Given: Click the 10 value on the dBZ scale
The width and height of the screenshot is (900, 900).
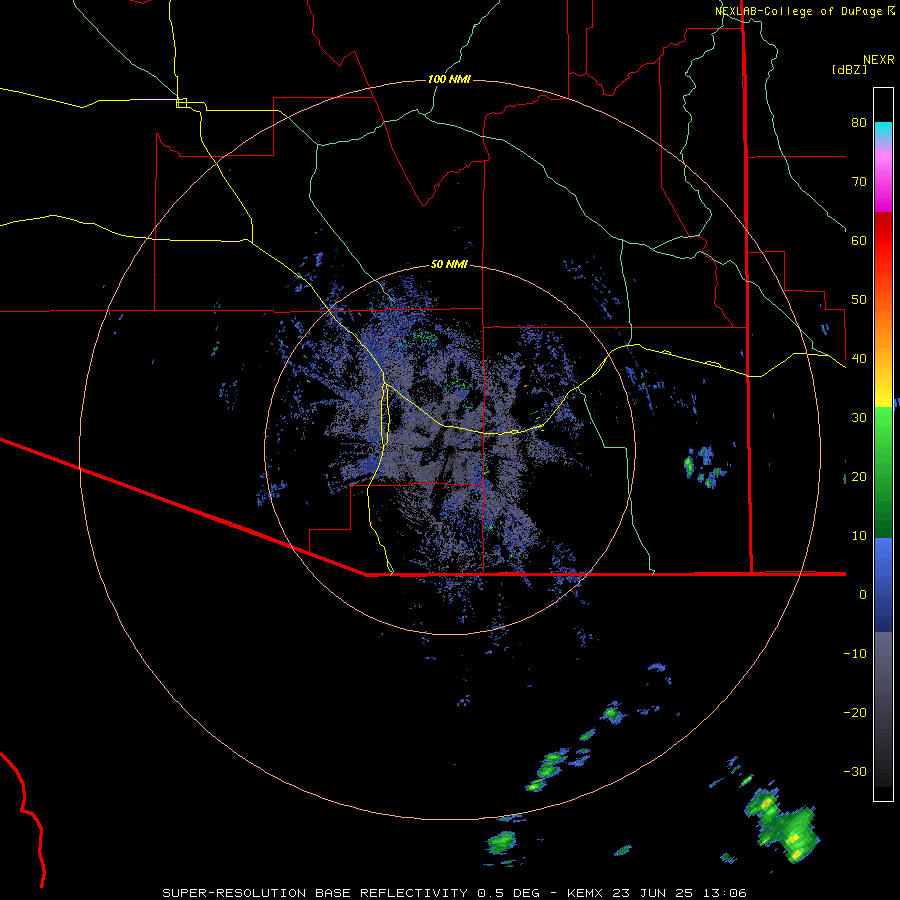Looking at the screenshot, I should click(859, 536).
